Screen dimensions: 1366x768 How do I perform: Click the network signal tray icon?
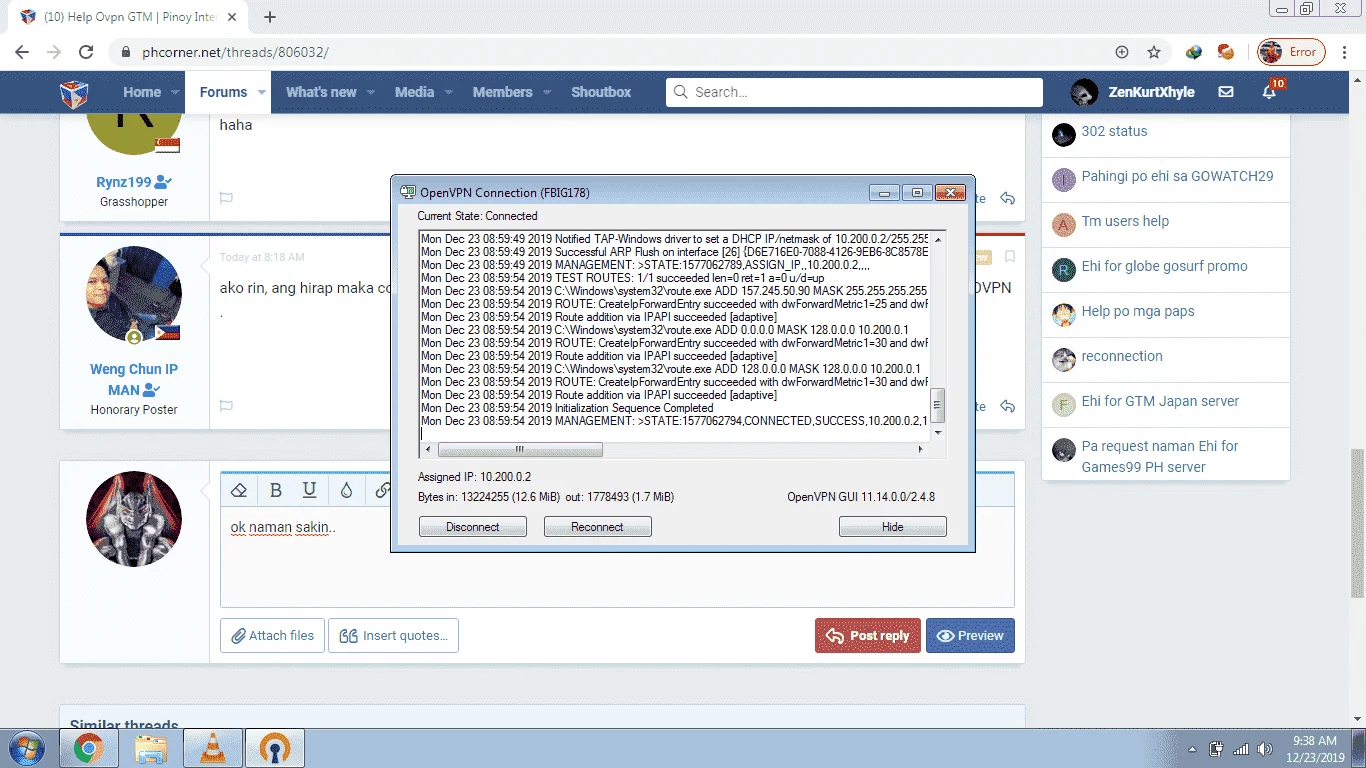pyautogui.click(x=1241, y=749)
